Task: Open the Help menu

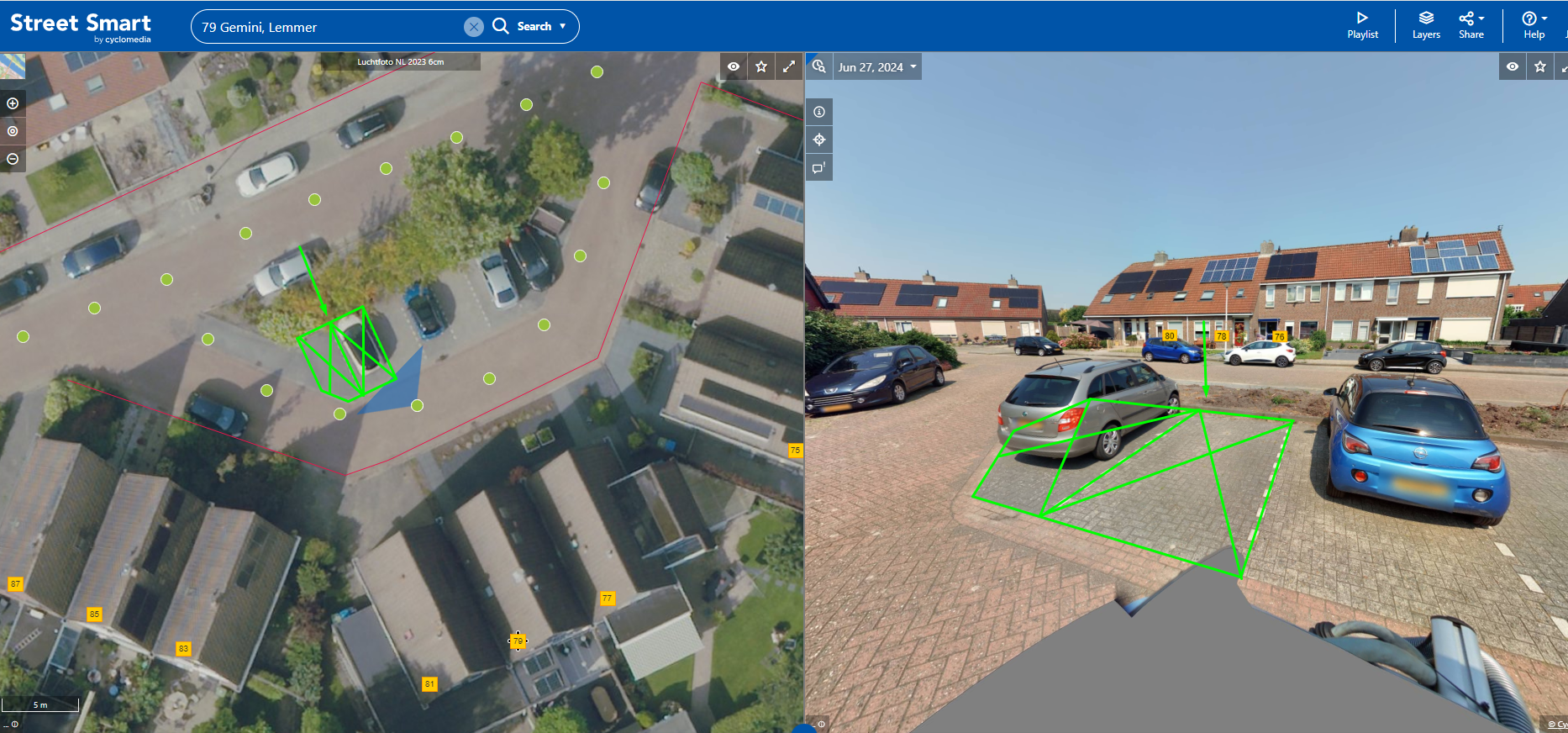Action: pyautogui.click(x=1534, y=25)
